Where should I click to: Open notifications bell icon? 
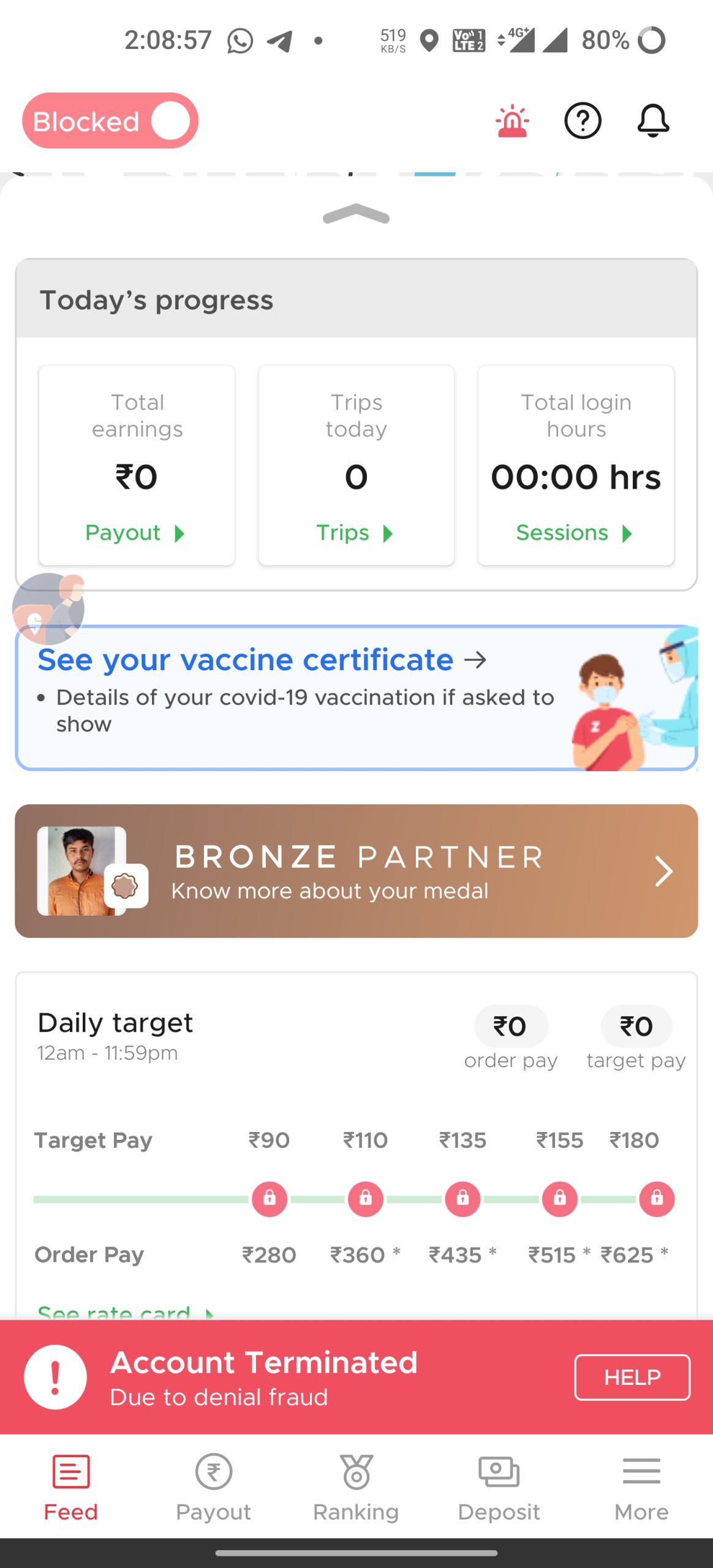[x=653, y=121]
